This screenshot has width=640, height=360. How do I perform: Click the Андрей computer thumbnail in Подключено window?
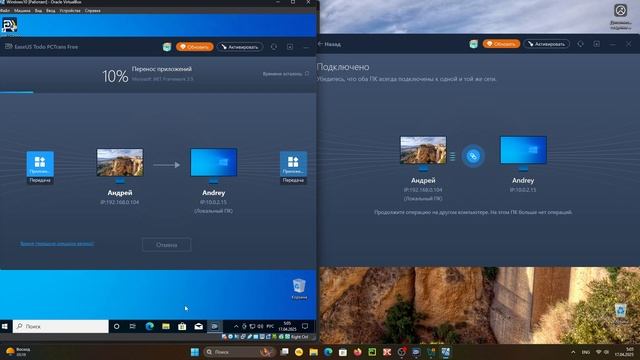click(x=423, y=150)
